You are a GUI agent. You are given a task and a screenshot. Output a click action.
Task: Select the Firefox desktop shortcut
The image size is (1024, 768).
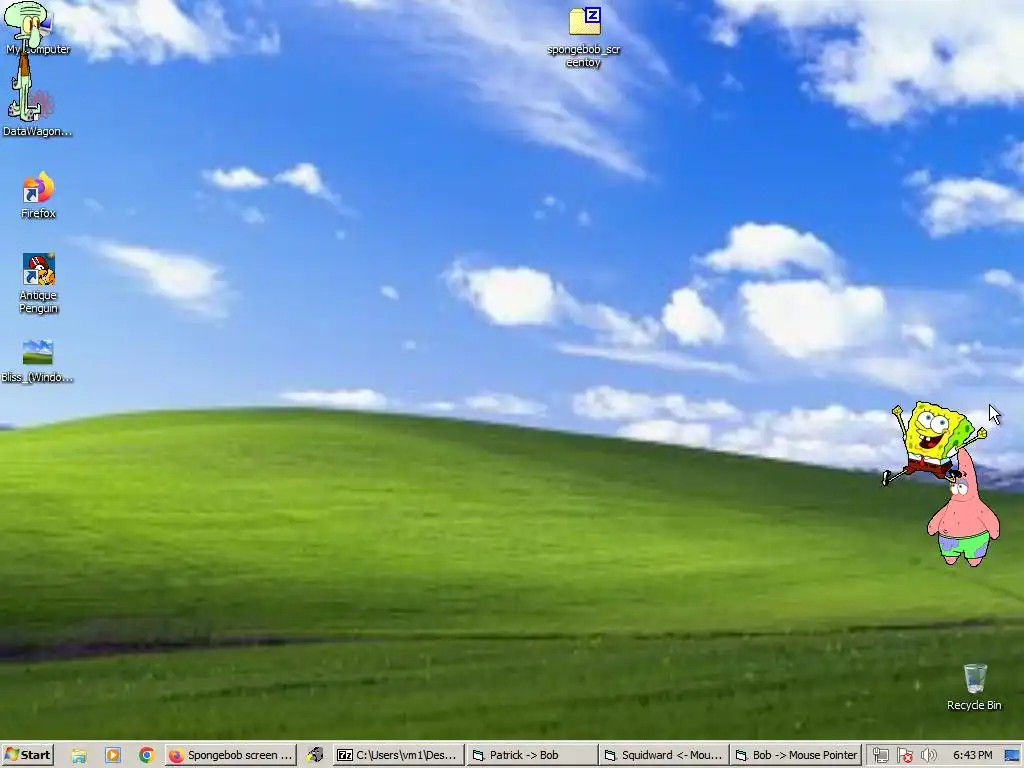(x=38, y=195)
